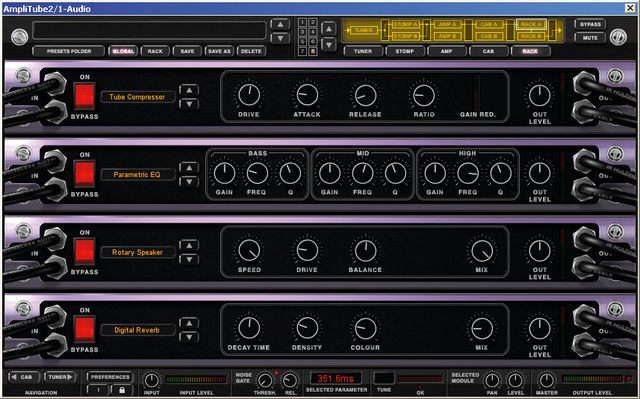The image size is (640, 399).
Task: Toggle the MUTE button top right
Action: click(x=590, y=38)
